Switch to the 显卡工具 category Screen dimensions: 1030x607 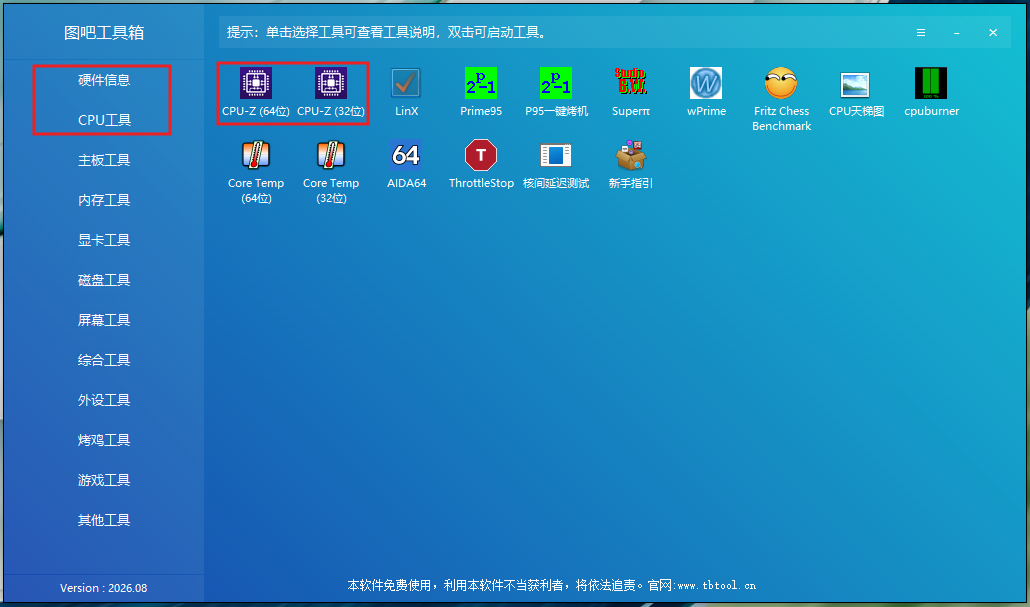(x=104, y=240)
